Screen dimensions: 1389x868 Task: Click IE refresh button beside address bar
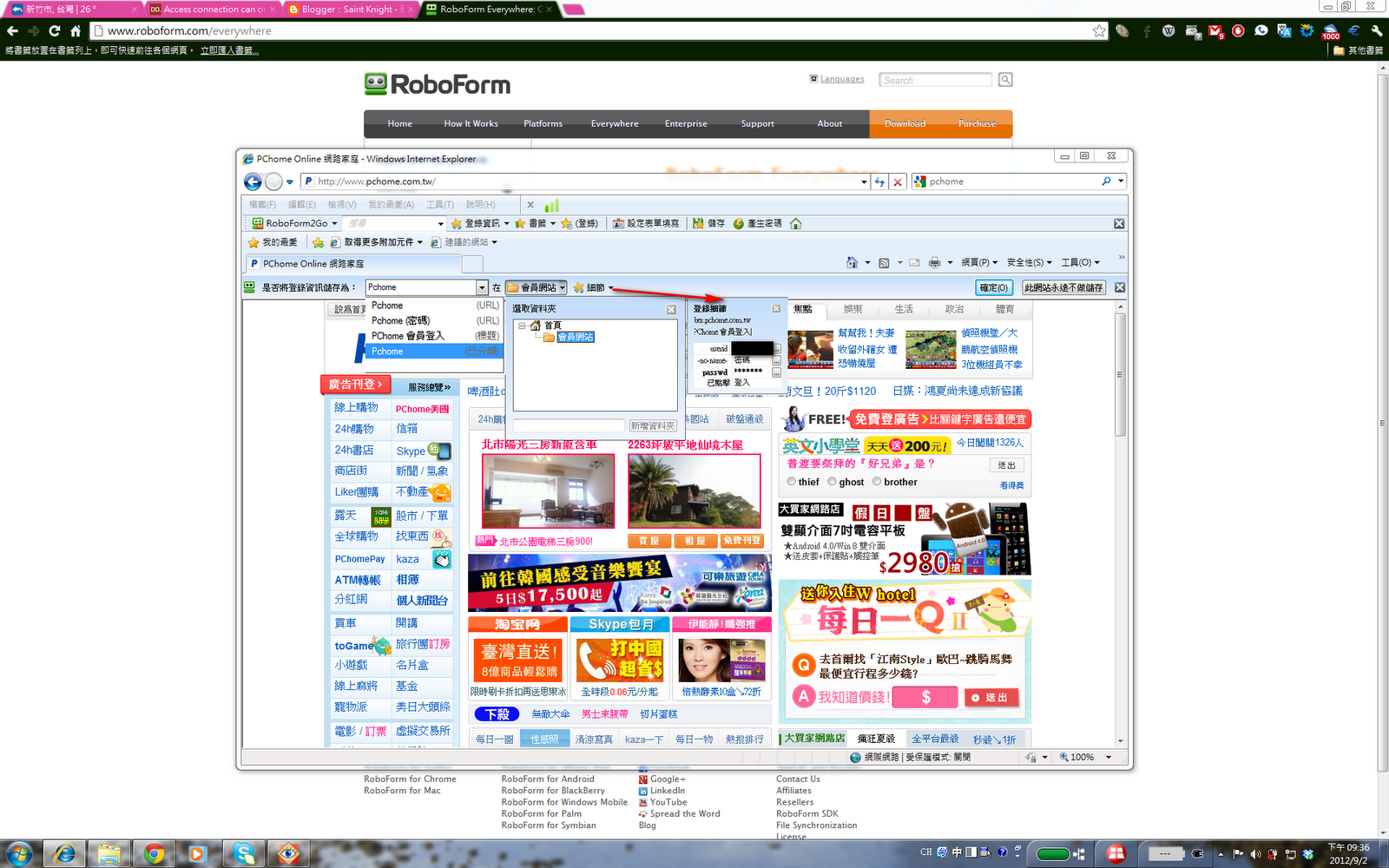(880, 181)
